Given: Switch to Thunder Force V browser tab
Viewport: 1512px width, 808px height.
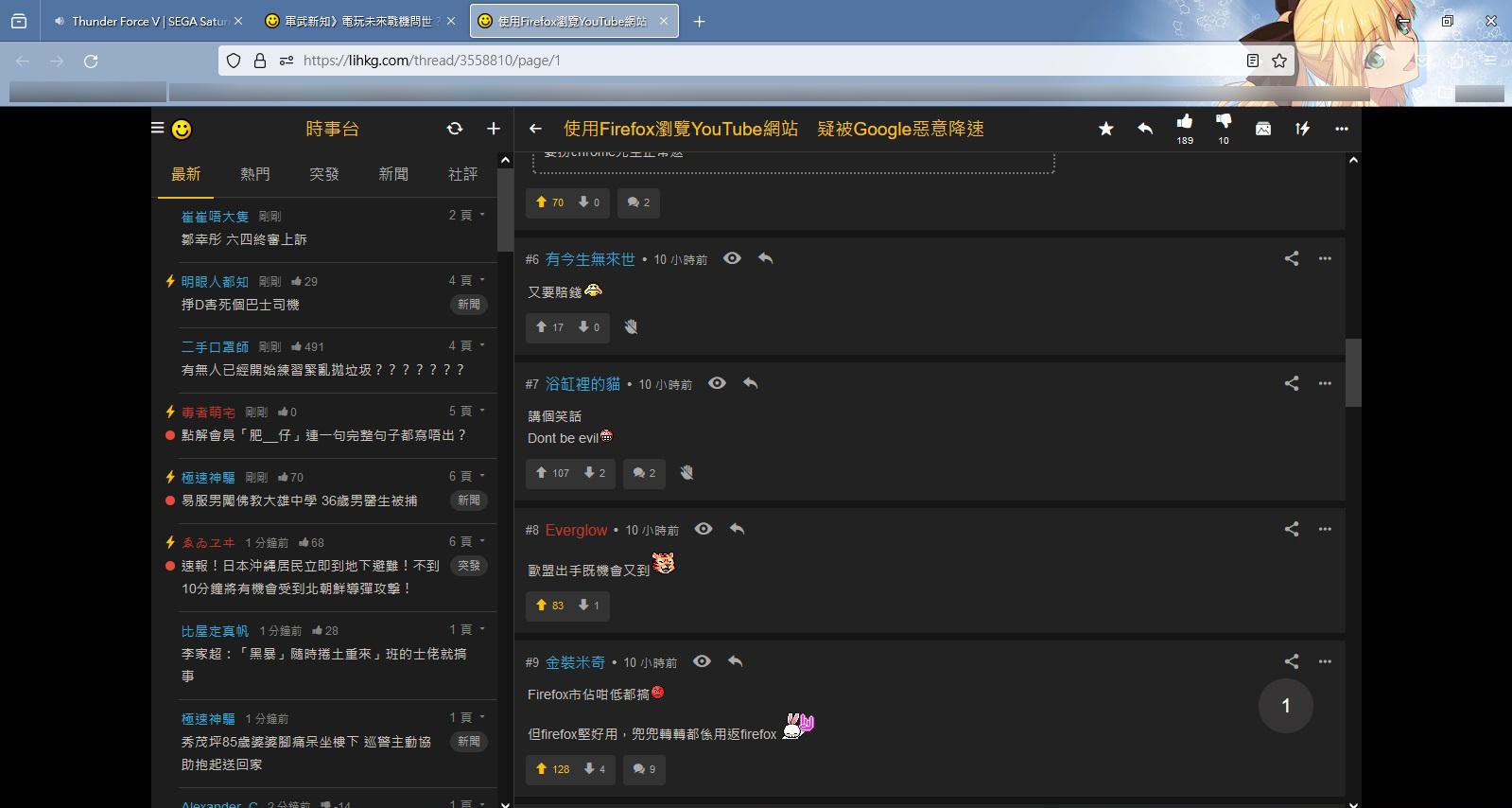Looking at the screenshot, I should point(148,21).
